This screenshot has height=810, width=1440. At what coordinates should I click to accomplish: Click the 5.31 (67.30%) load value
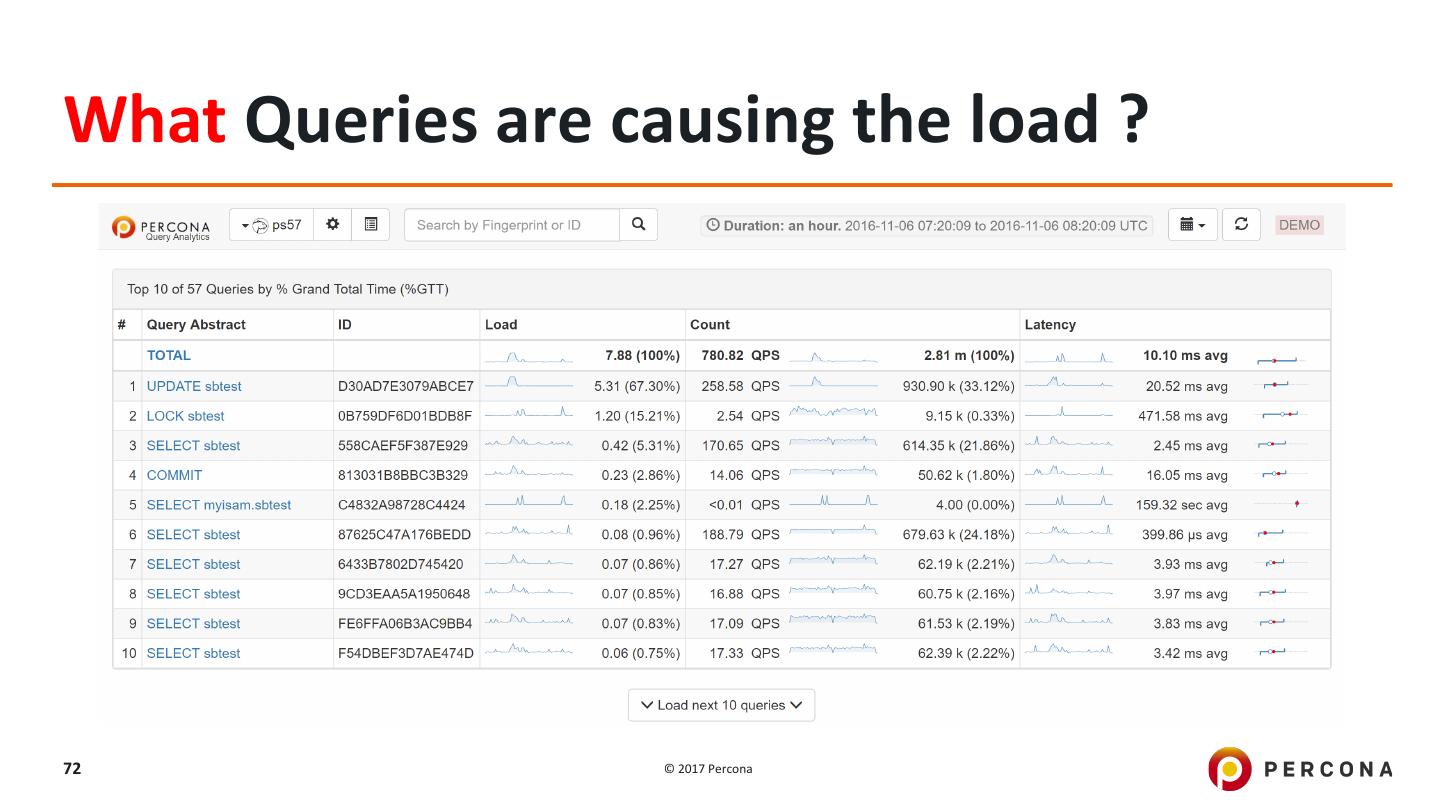coord(637,386)
